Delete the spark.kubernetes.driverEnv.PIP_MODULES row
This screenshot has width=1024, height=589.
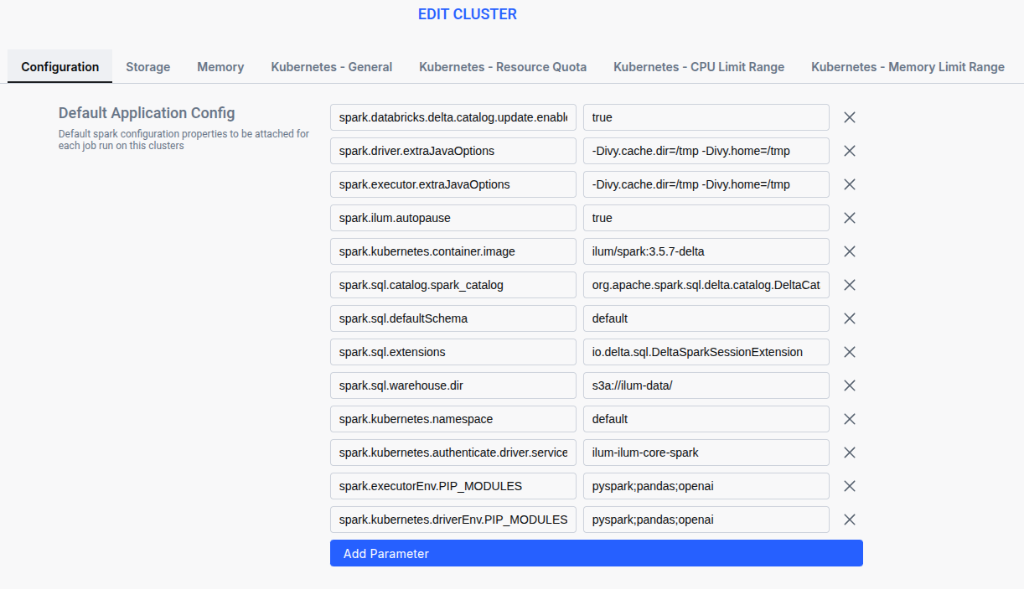point(849,519)
